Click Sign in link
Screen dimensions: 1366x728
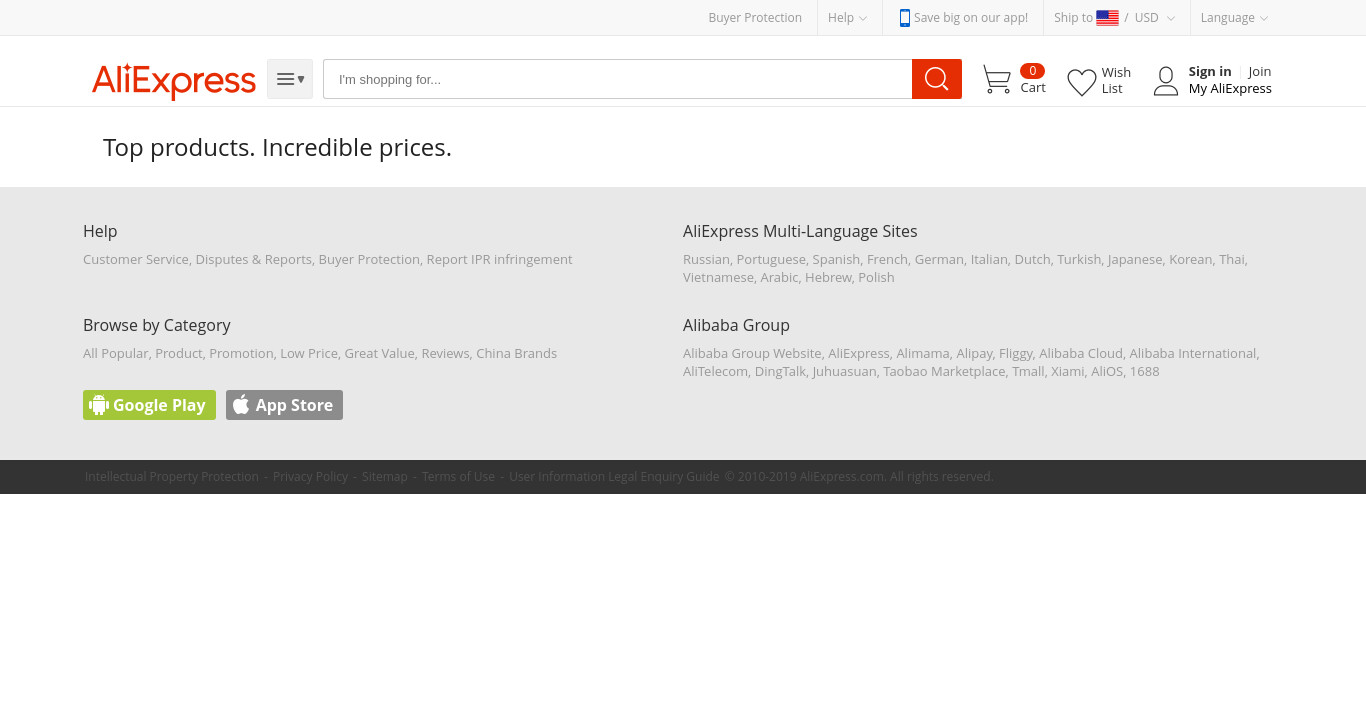(x=1210, y=71)
